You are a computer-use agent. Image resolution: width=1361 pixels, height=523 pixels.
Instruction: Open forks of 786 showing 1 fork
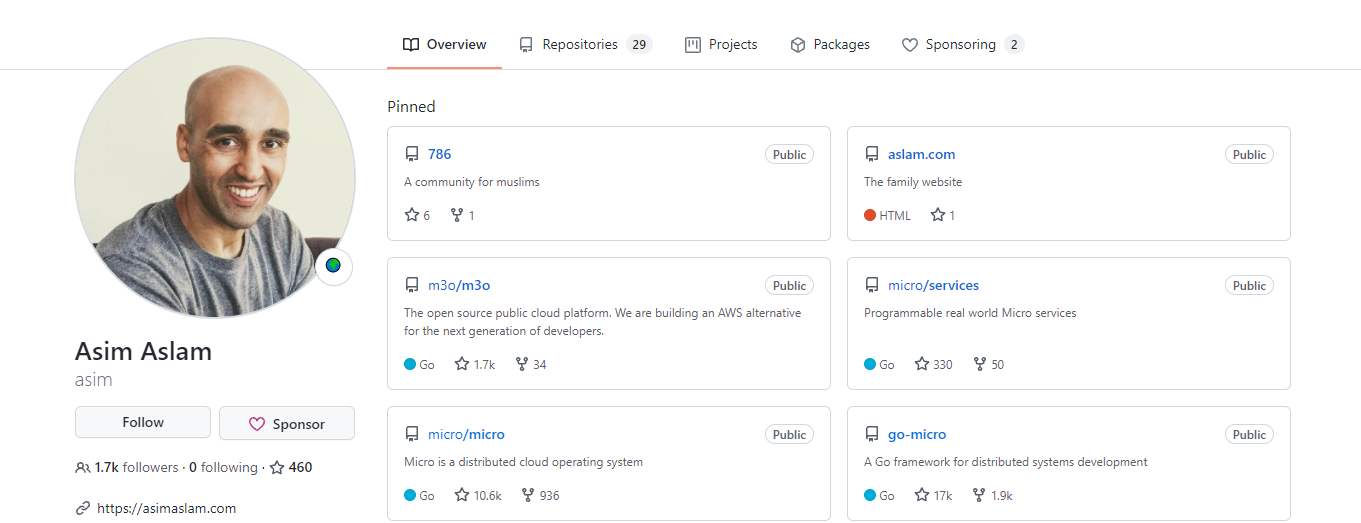[x=462, y=215]
